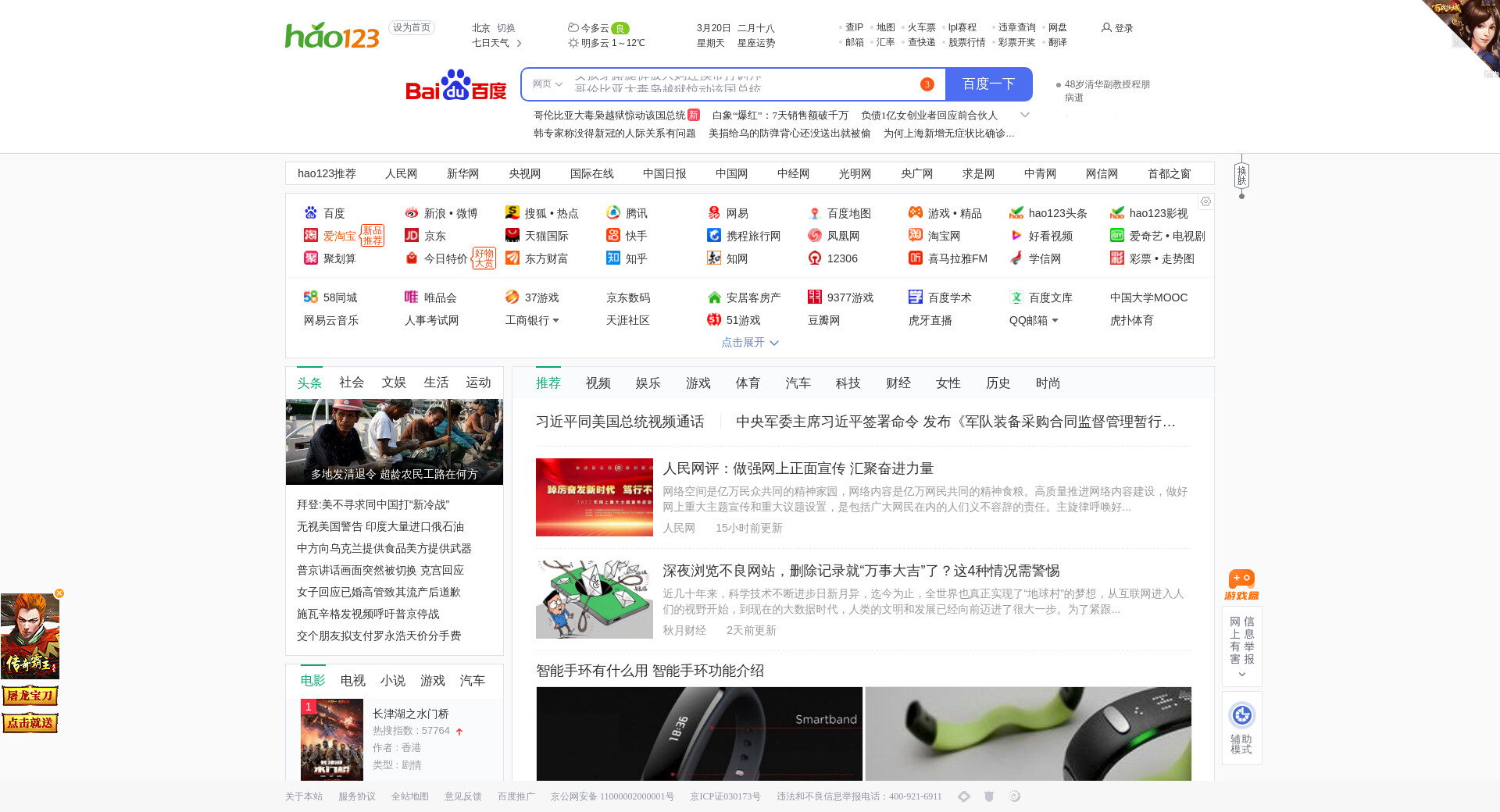Click the 知乎 site icon
This screenshot has width=1500, height=812.
pyautogui.click(x=613, y=258)
